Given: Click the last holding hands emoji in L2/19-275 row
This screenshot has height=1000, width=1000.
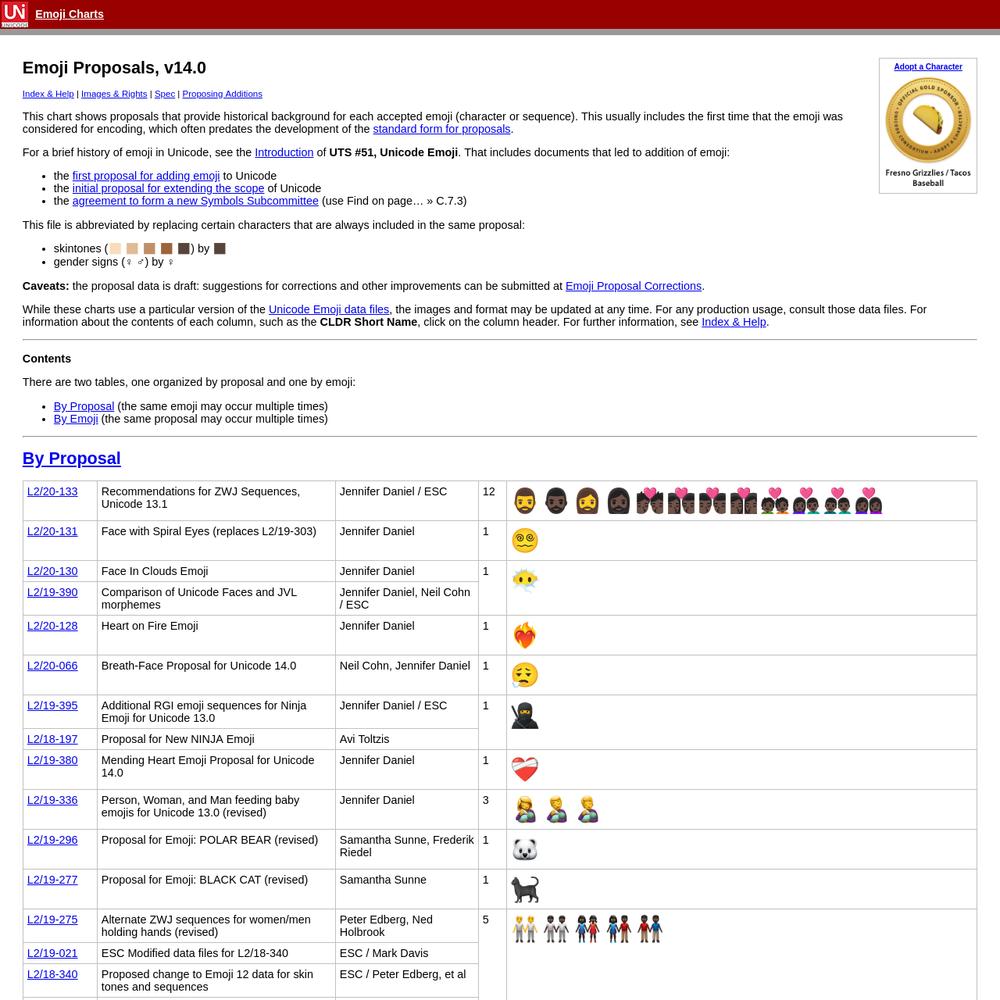Looking at the screenshot, I should click(651, 929).
